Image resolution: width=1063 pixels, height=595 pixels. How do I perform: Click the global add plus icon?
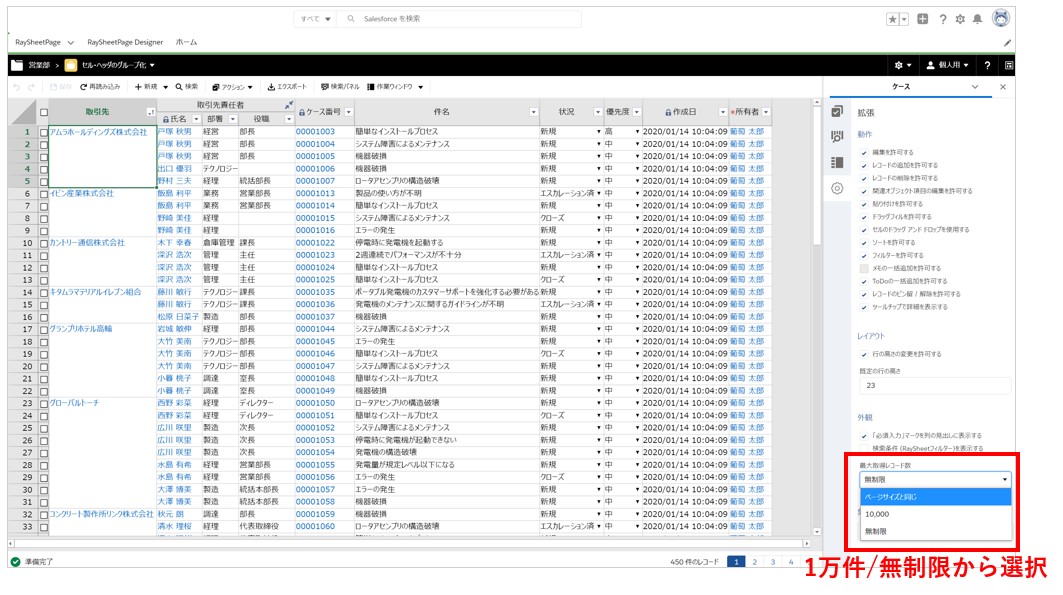tap(923, 19)
